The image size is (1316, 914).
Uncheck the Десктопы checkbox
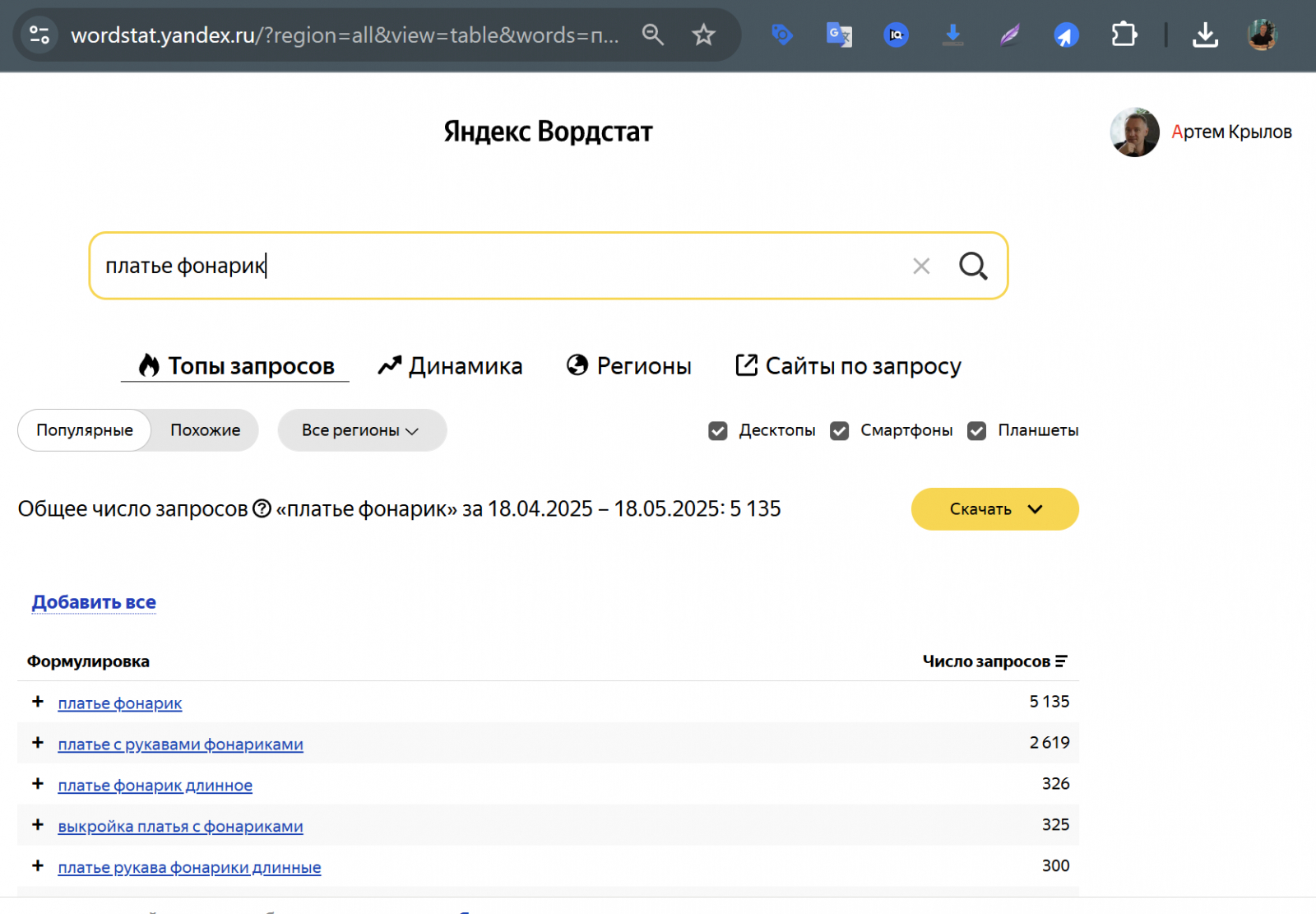click(718, 431)
